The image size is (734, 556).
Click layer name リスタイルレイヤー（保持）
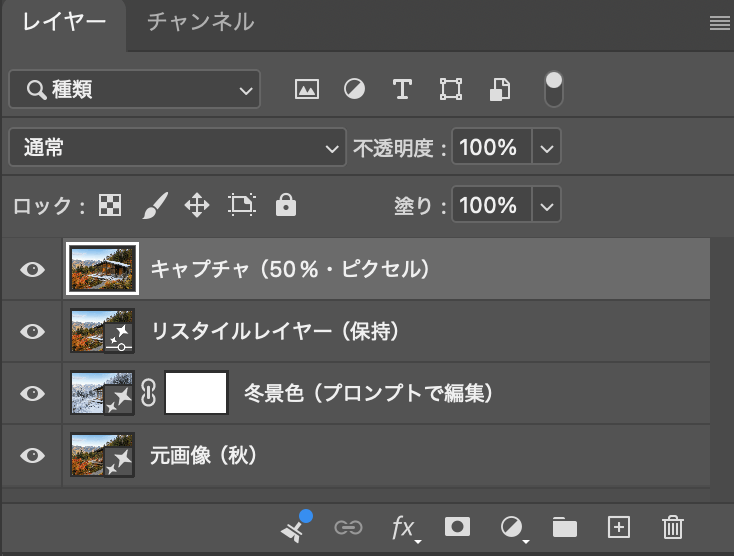click(275, 331)
